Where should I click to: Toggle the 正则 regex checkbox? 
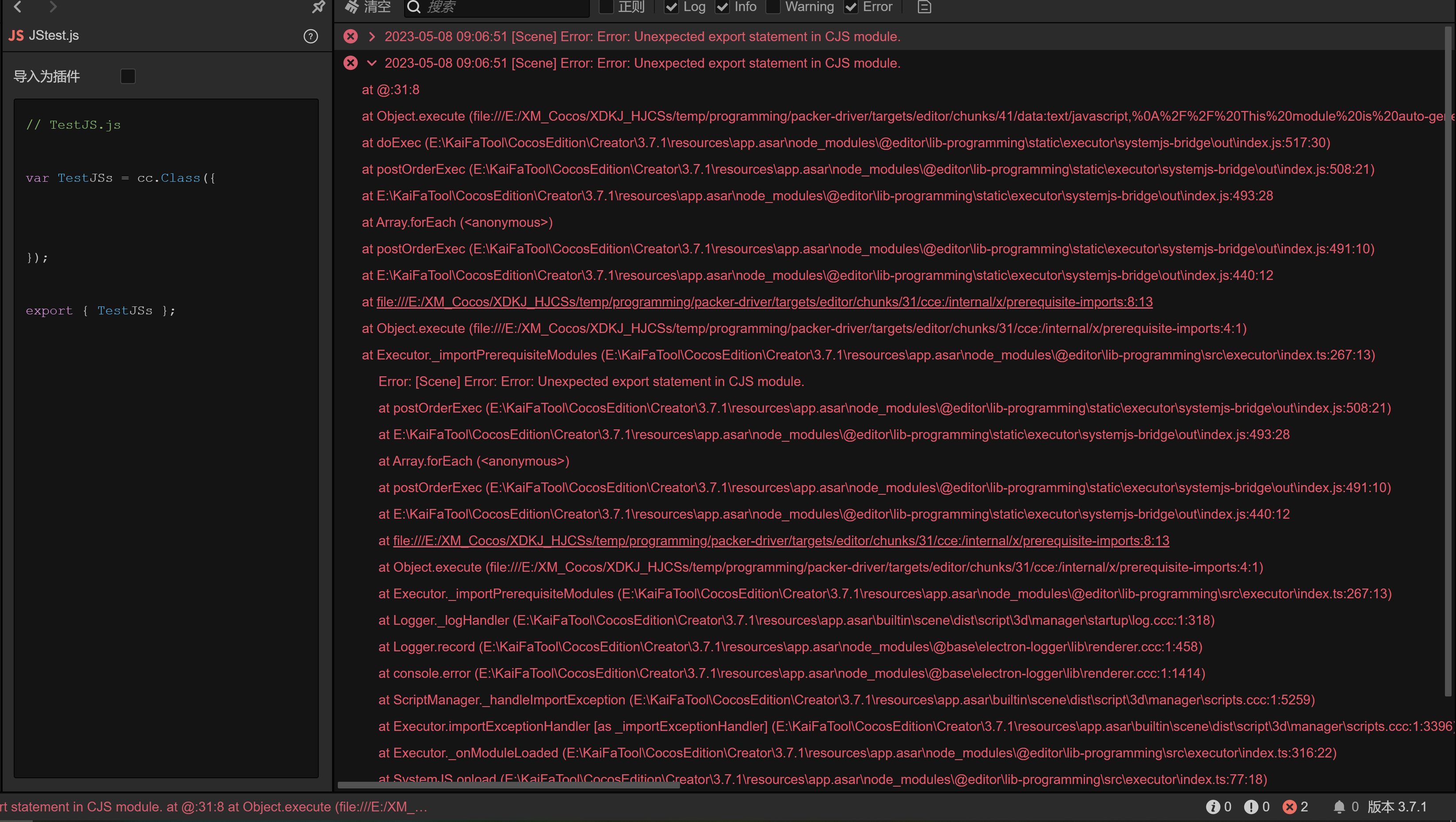[x=606, y=7]
